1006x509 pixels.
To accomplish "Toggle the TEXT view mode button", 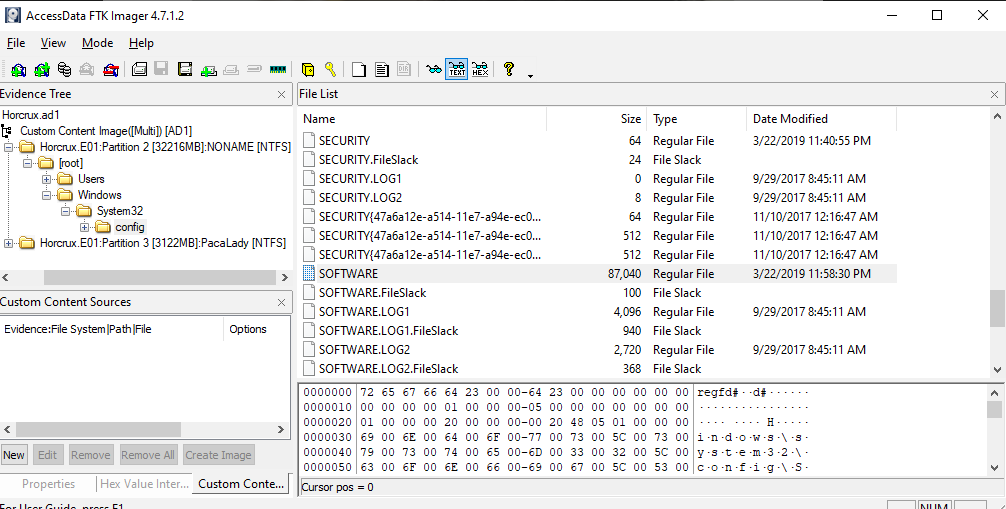I will coord(457,69).
